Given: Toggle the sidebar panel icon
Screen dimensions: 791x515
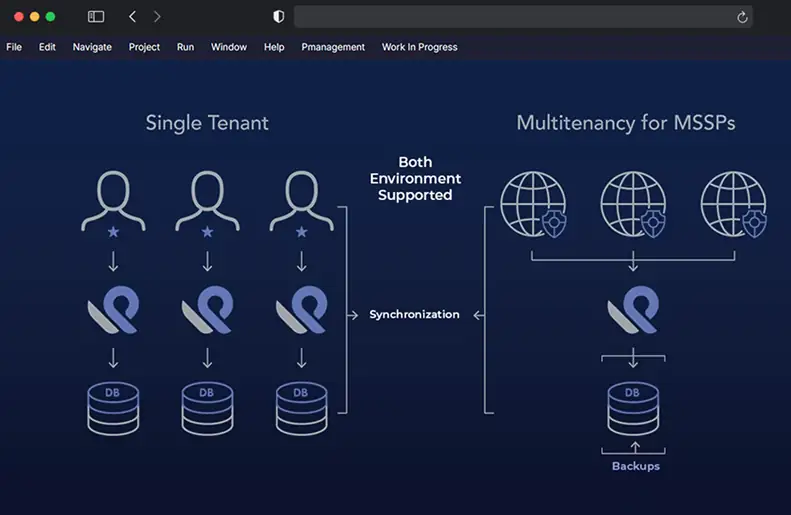Looking at the screenshot, I should (x=96, y=17).
